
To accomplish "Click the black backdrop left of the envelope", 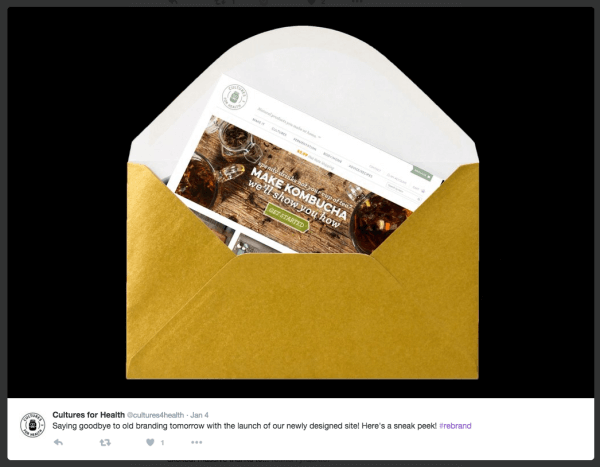I will [x=67, y=203].
